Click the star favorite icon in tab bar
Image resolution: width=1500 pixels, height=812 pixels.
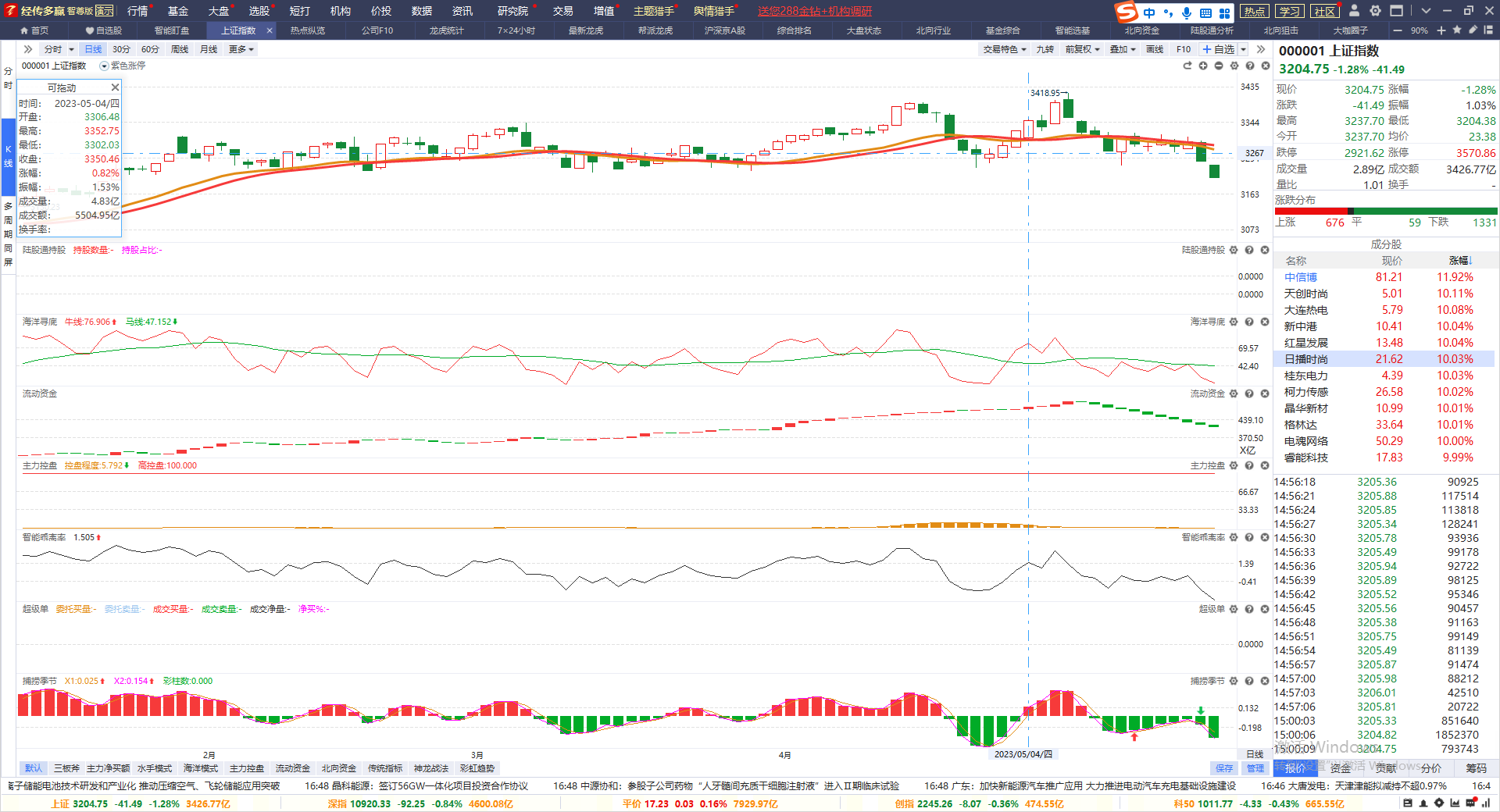tap(1457, 30)
